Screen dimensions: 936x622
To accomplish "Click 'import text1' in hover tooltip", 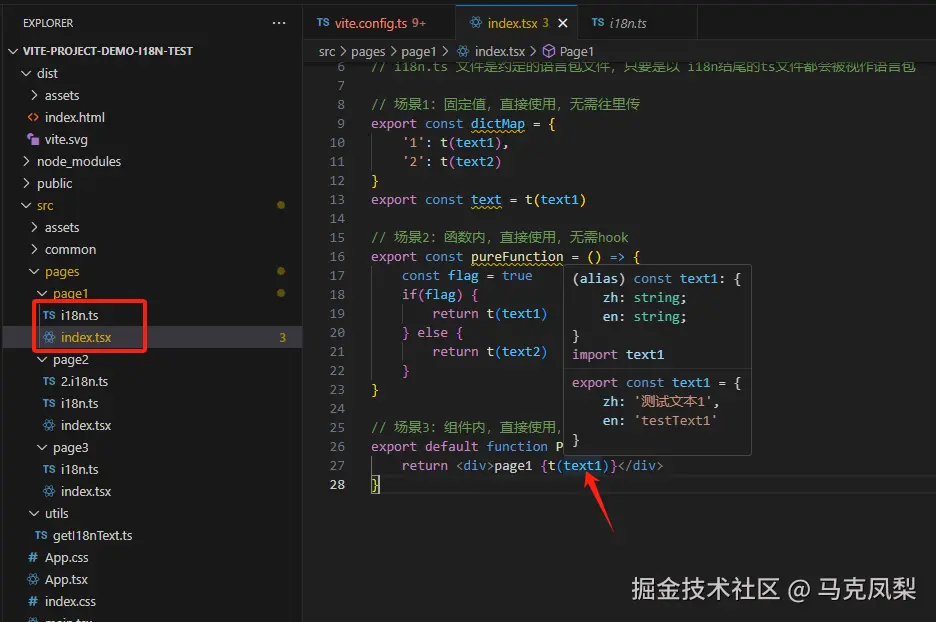I will coord(618,355).
